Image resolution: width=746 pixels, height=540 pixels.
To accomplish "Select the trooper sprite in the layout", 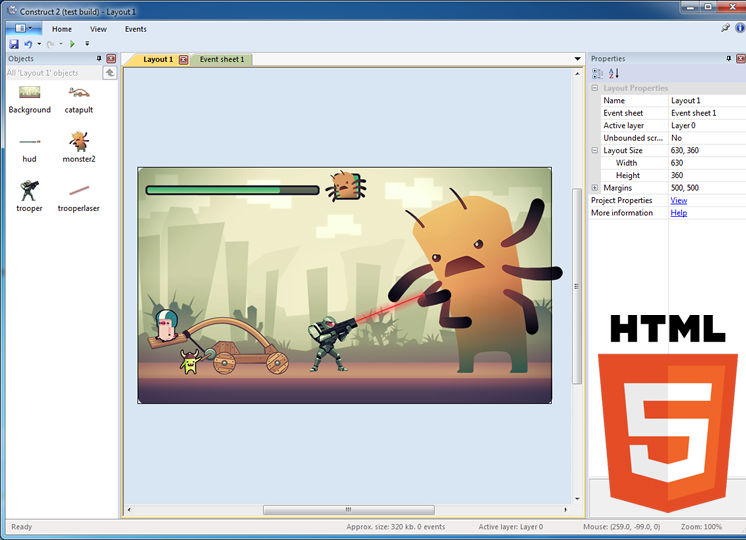I will [332, 344].
